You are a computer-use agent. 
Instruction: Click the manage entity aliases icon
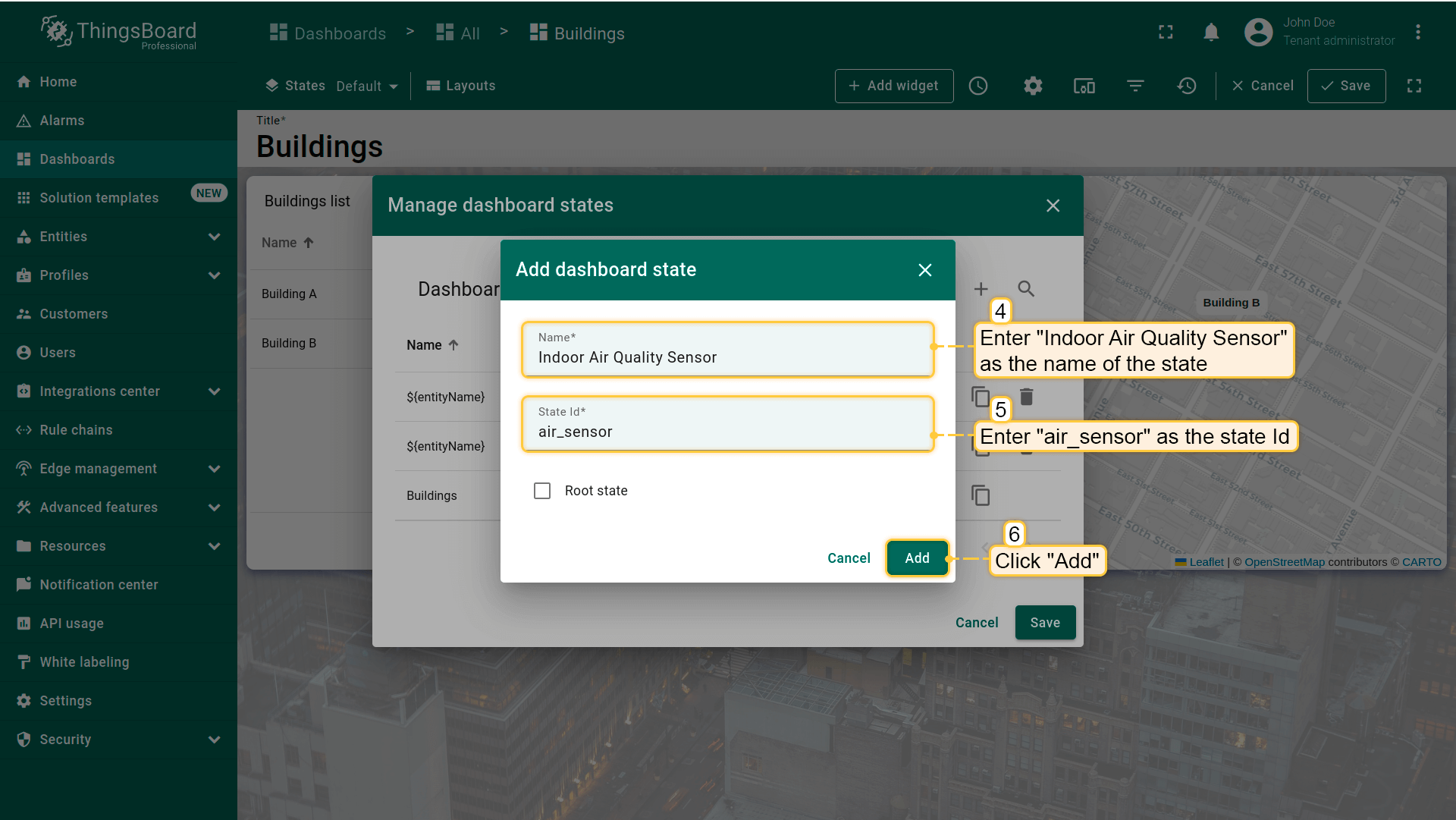[1084, 86]
